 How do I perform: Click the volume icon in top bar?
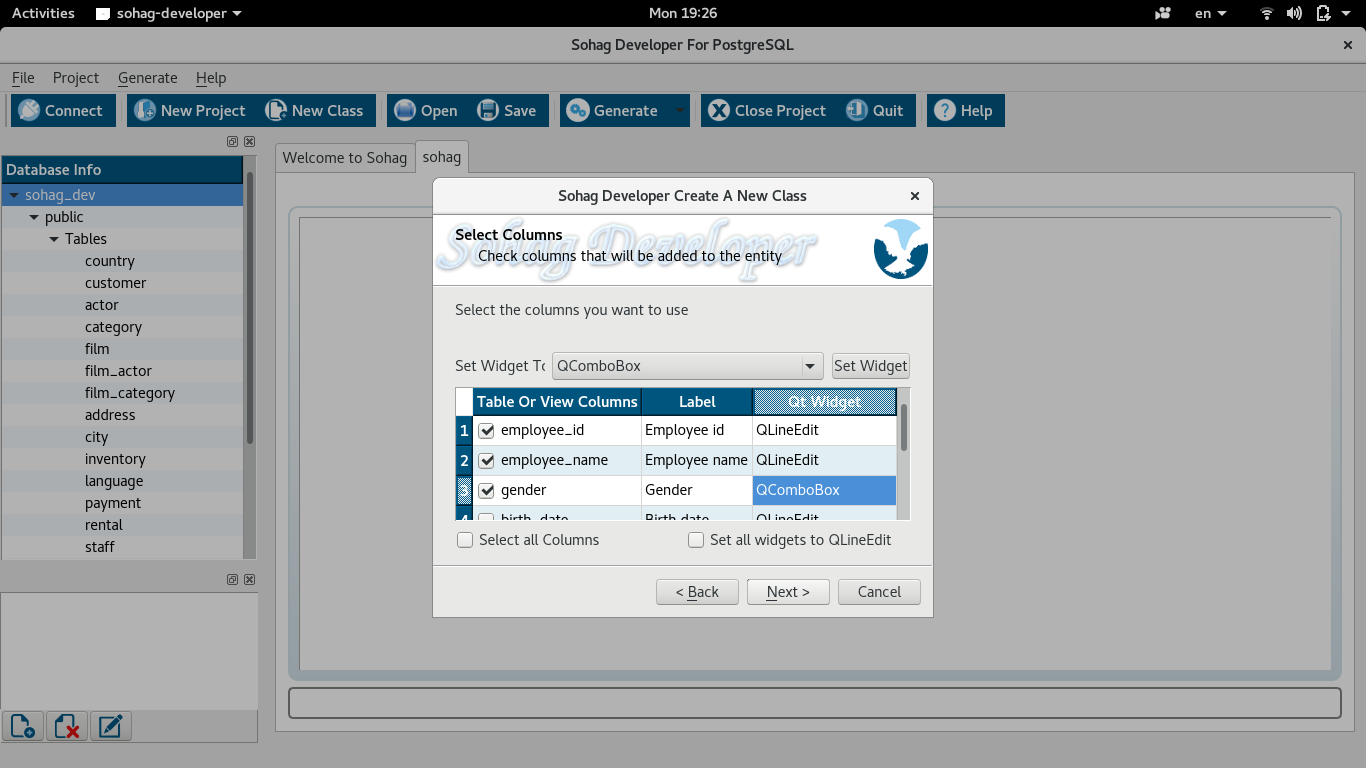tap(1294, 13)
